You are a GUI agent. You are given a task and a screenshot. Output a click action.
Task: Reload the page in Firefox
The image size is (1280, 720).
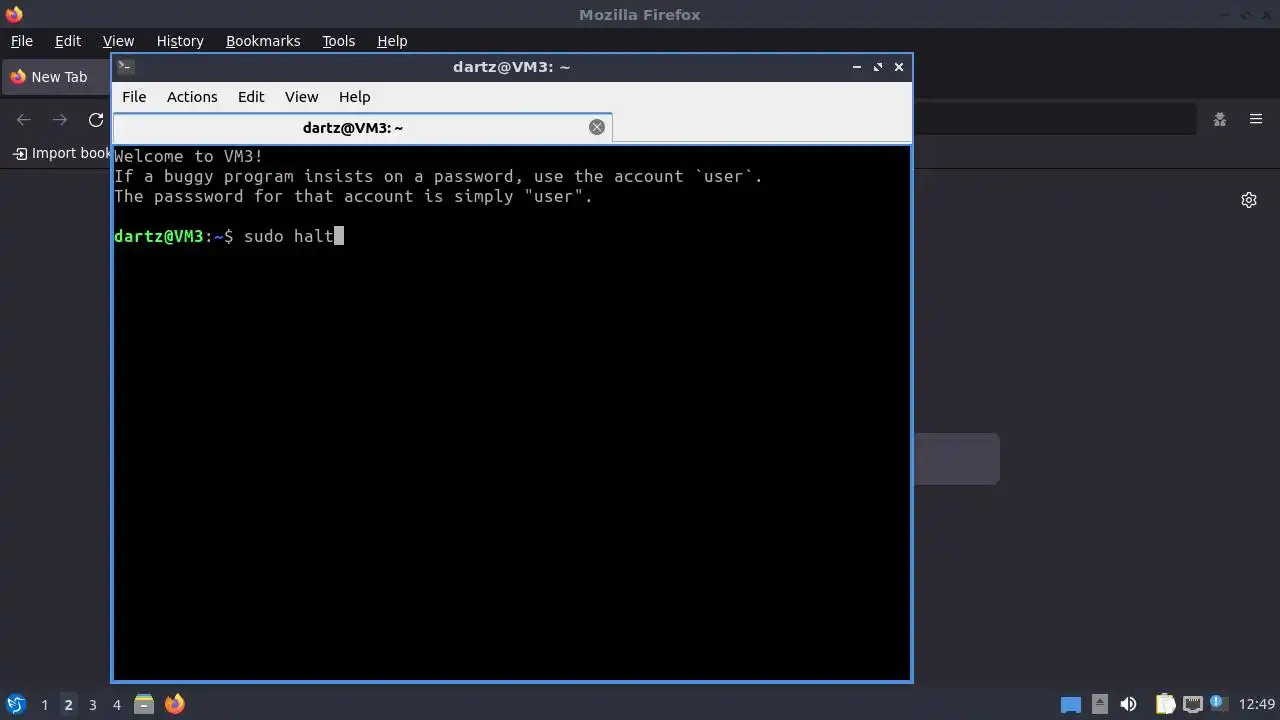click(96, 120)
